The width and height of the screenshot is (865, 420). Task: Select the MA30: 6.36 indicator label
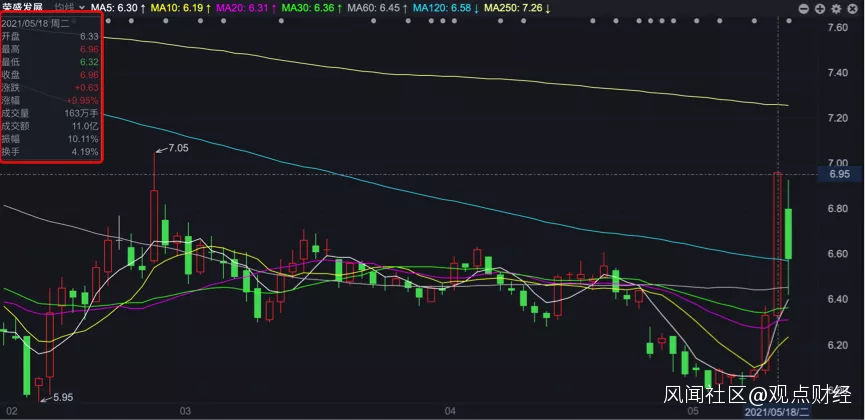click(x=311, y=8)
